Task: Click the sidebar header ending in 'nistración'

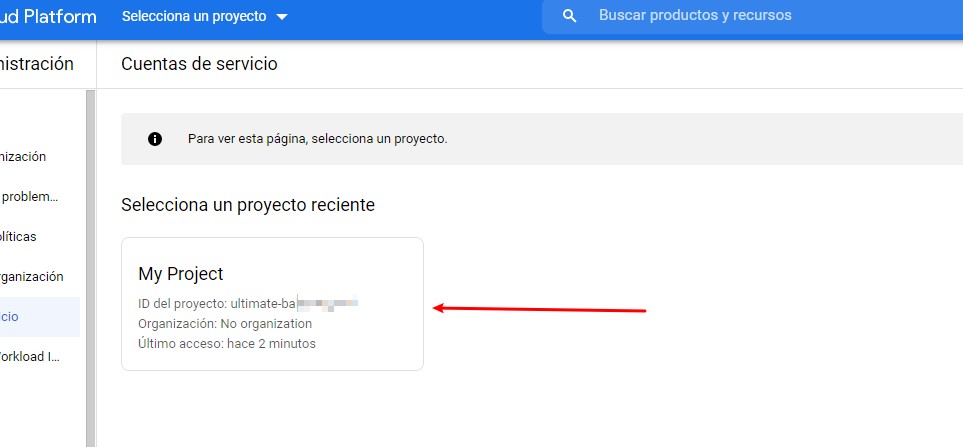Action: click(x=37, y=64)
